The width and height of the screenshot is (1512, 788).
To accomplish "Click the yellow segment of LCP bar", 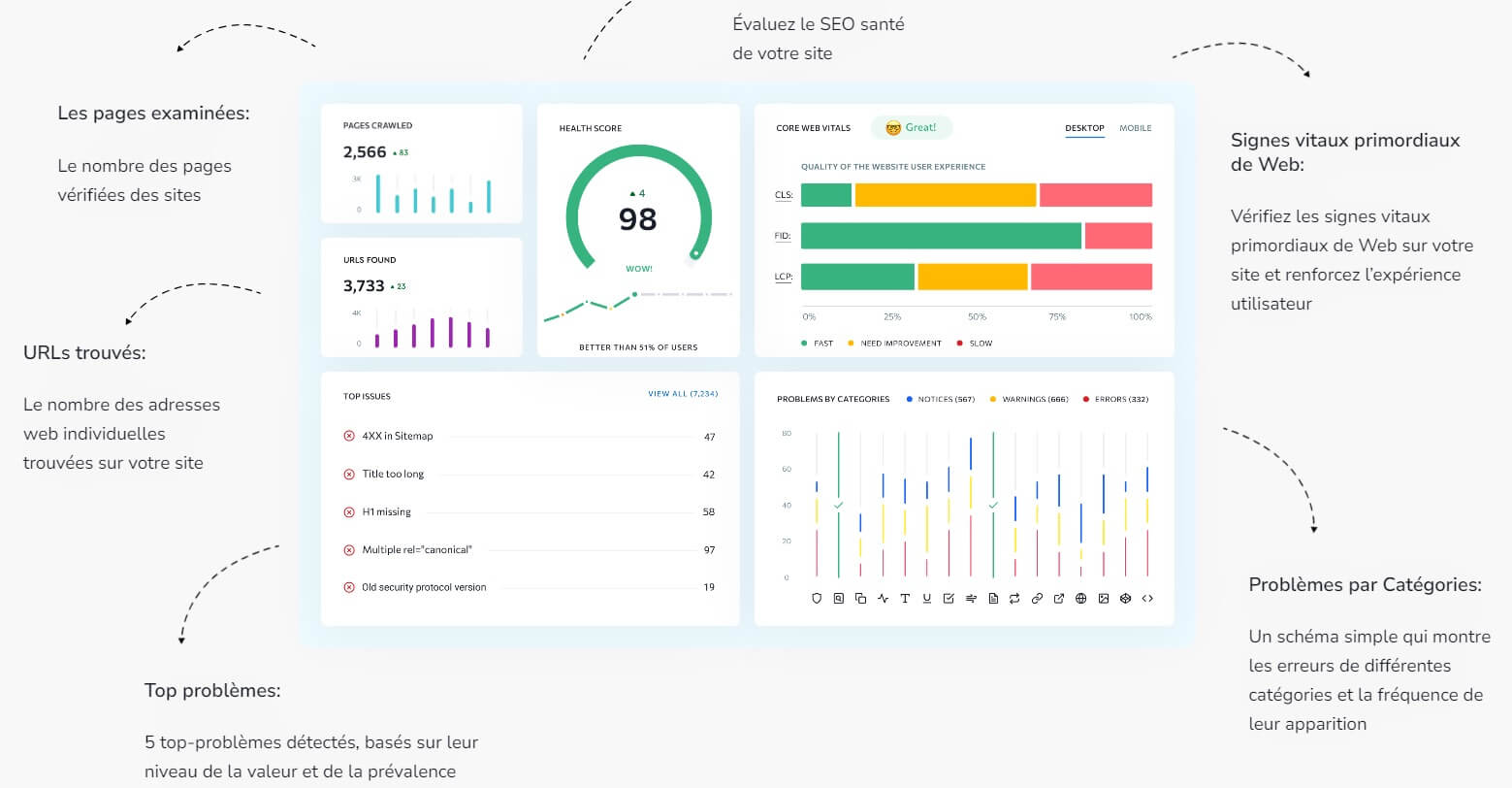I will (x=973, y=277).
